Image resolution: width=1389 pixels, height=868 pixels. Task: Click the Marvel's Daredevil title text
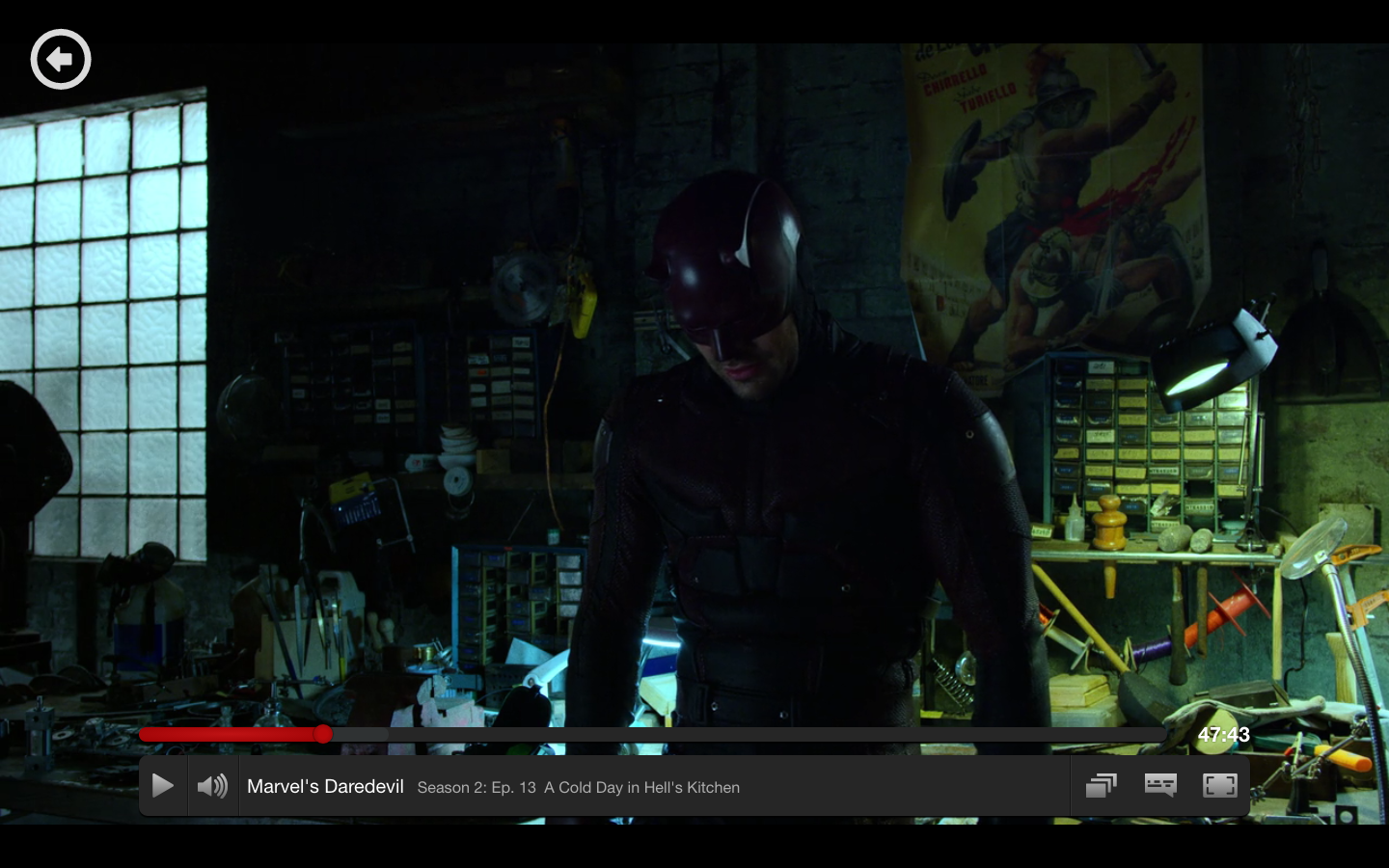[x=325, y=787]
